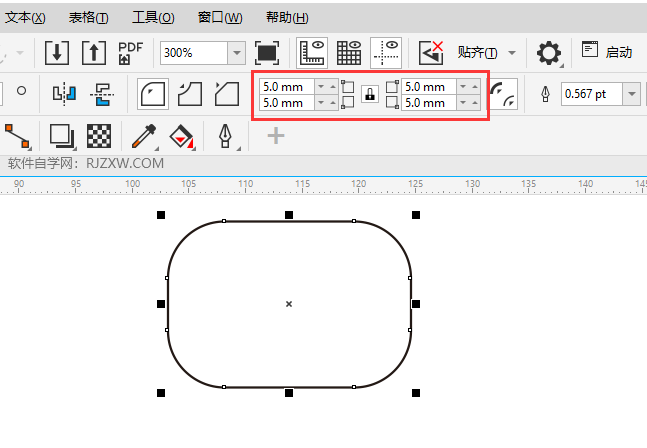Select the chamfered corner style

click(227, 94)
